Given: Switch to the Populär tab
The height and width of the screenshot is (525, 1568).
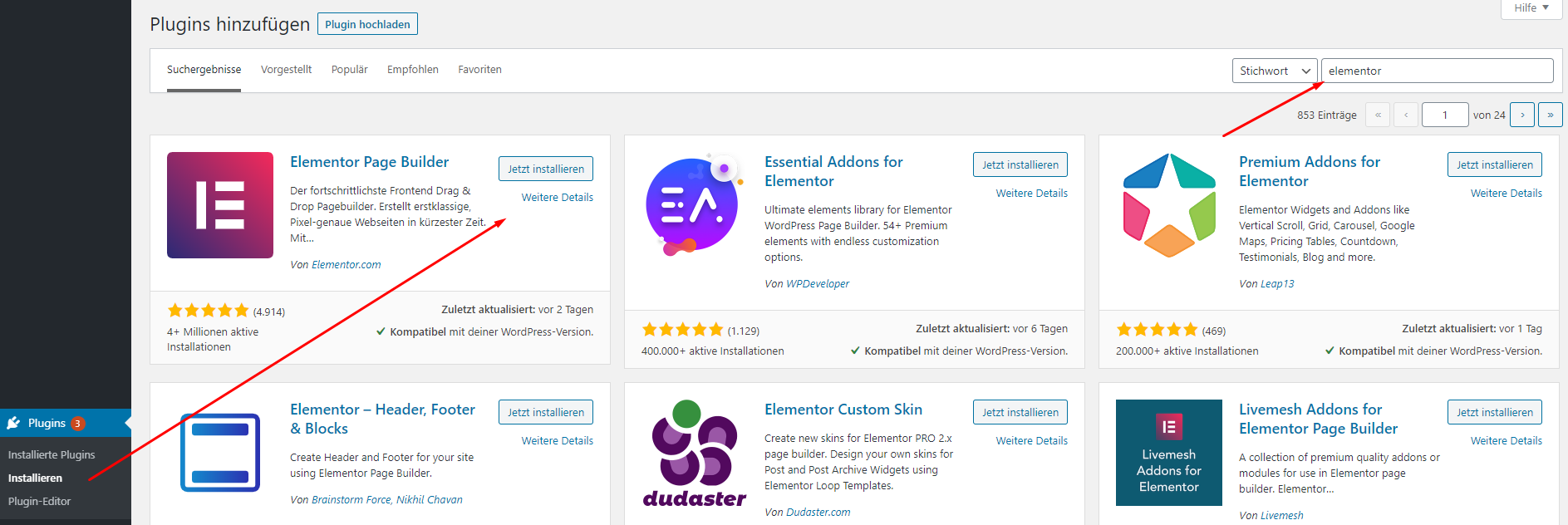Looking at the screenshot, I should click(x=349, y=70).
